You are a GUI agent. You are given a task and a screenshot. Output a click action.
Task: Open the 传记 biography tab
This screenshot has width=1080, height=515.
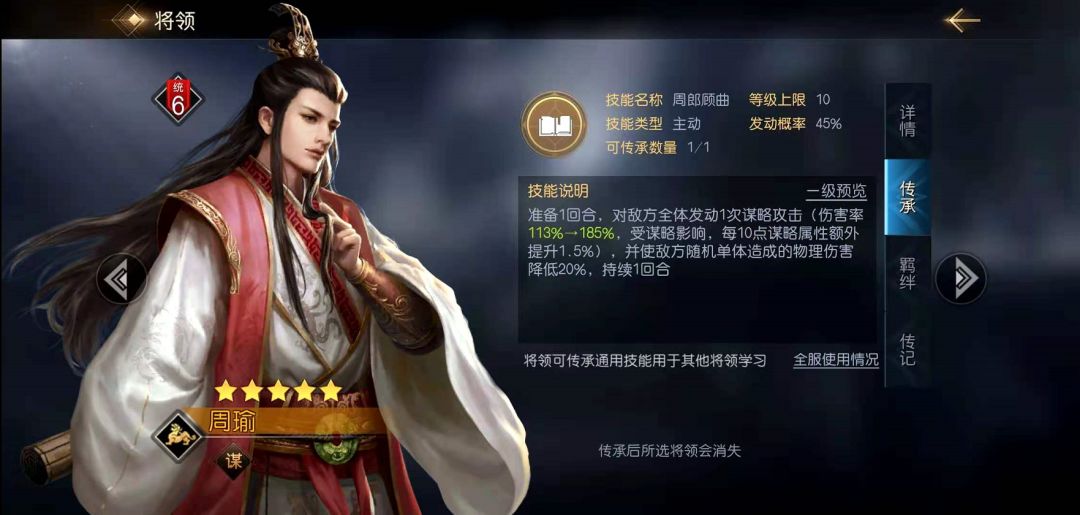click(x=908, y=349)
